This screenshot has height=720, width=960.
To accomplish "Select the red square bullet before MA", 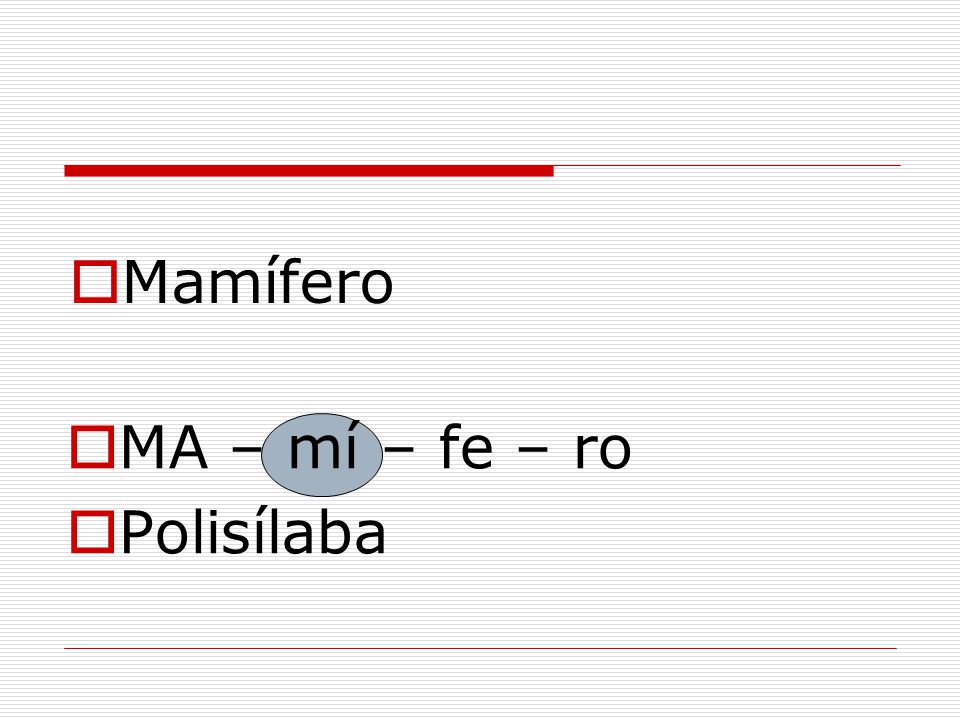I will [x=93, y=447].
